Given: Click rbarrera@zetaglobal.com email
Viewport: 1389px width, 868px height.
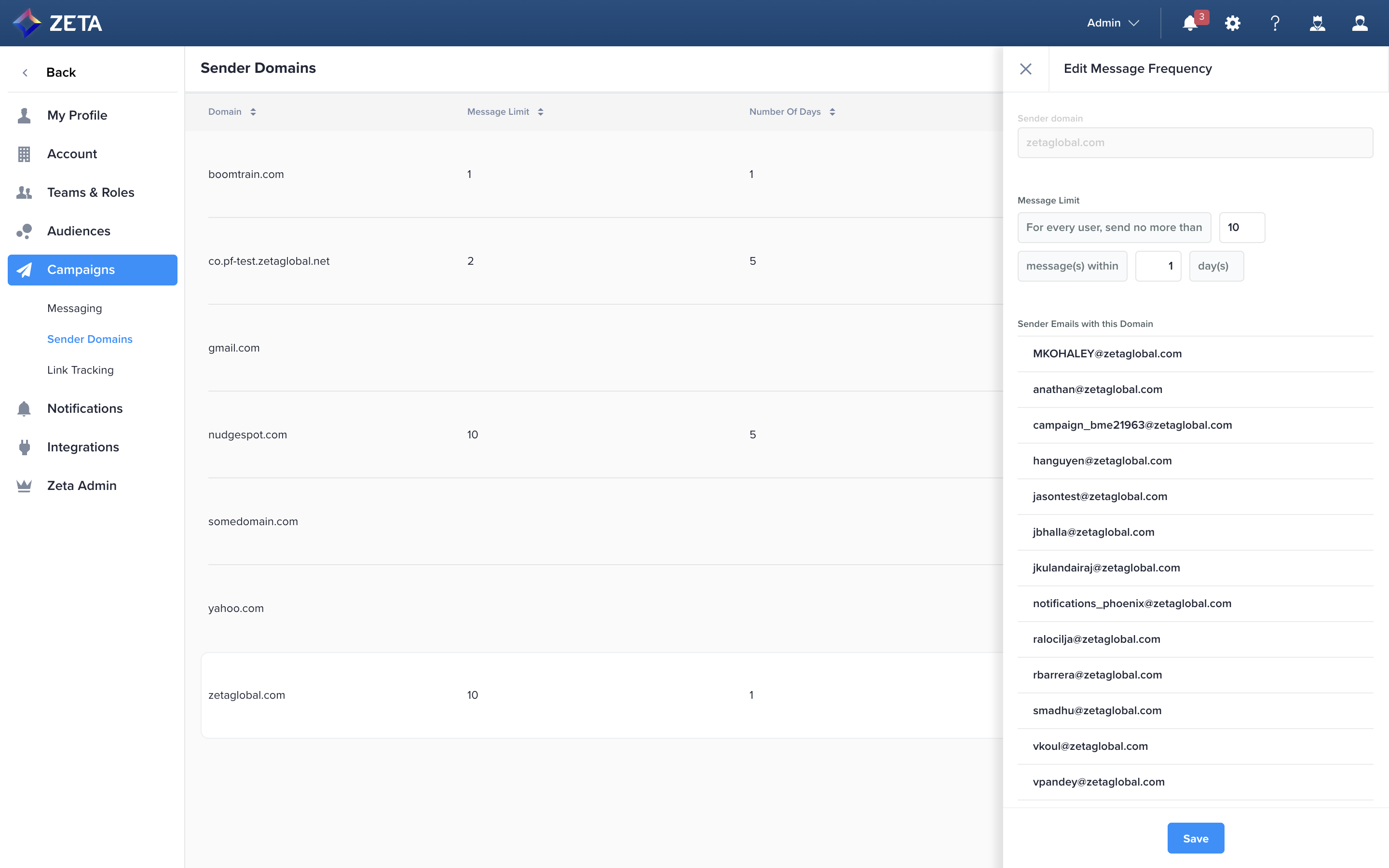Looking at the screenshot, I should tap(1097, 675).
